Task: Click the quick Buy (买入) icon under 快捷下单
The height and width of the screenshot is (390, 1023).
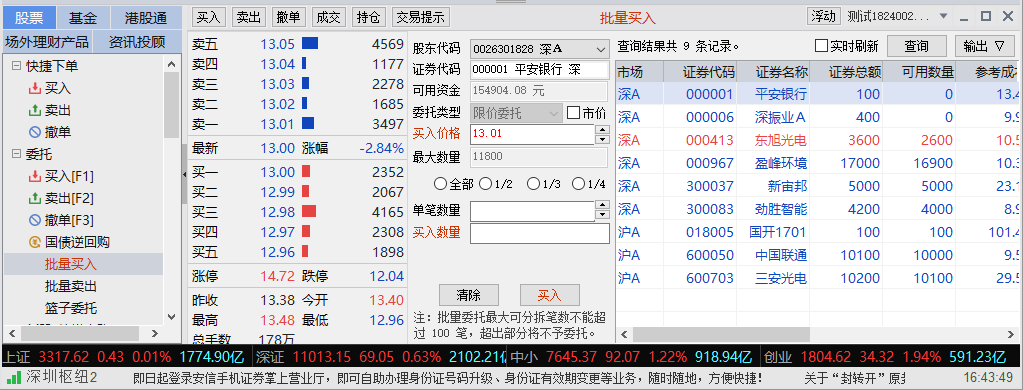Action: click(x=35, y=89)
